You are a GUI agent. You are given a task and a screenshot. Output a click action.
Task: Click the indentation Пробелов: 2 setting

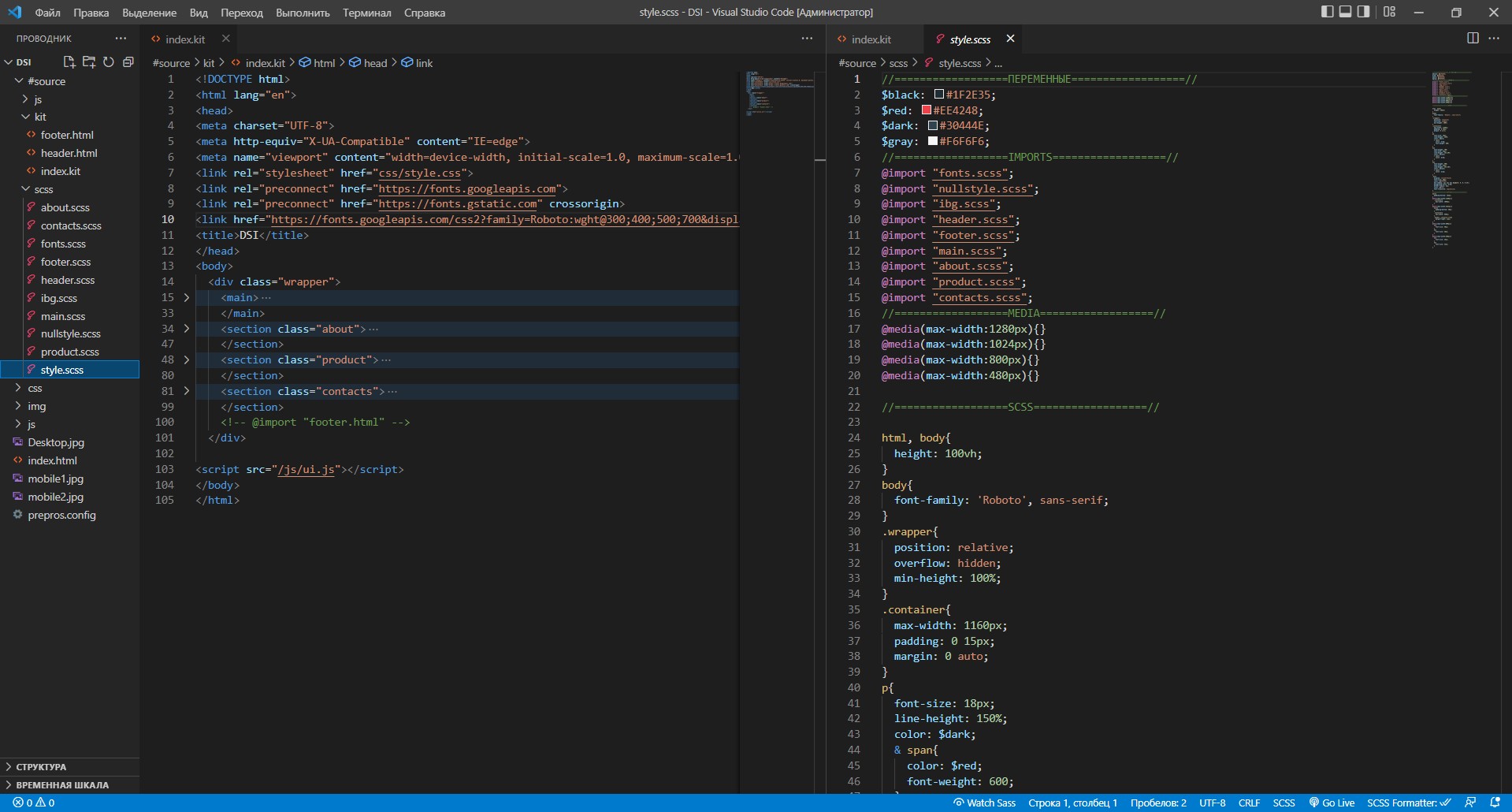coord(1158,803)
